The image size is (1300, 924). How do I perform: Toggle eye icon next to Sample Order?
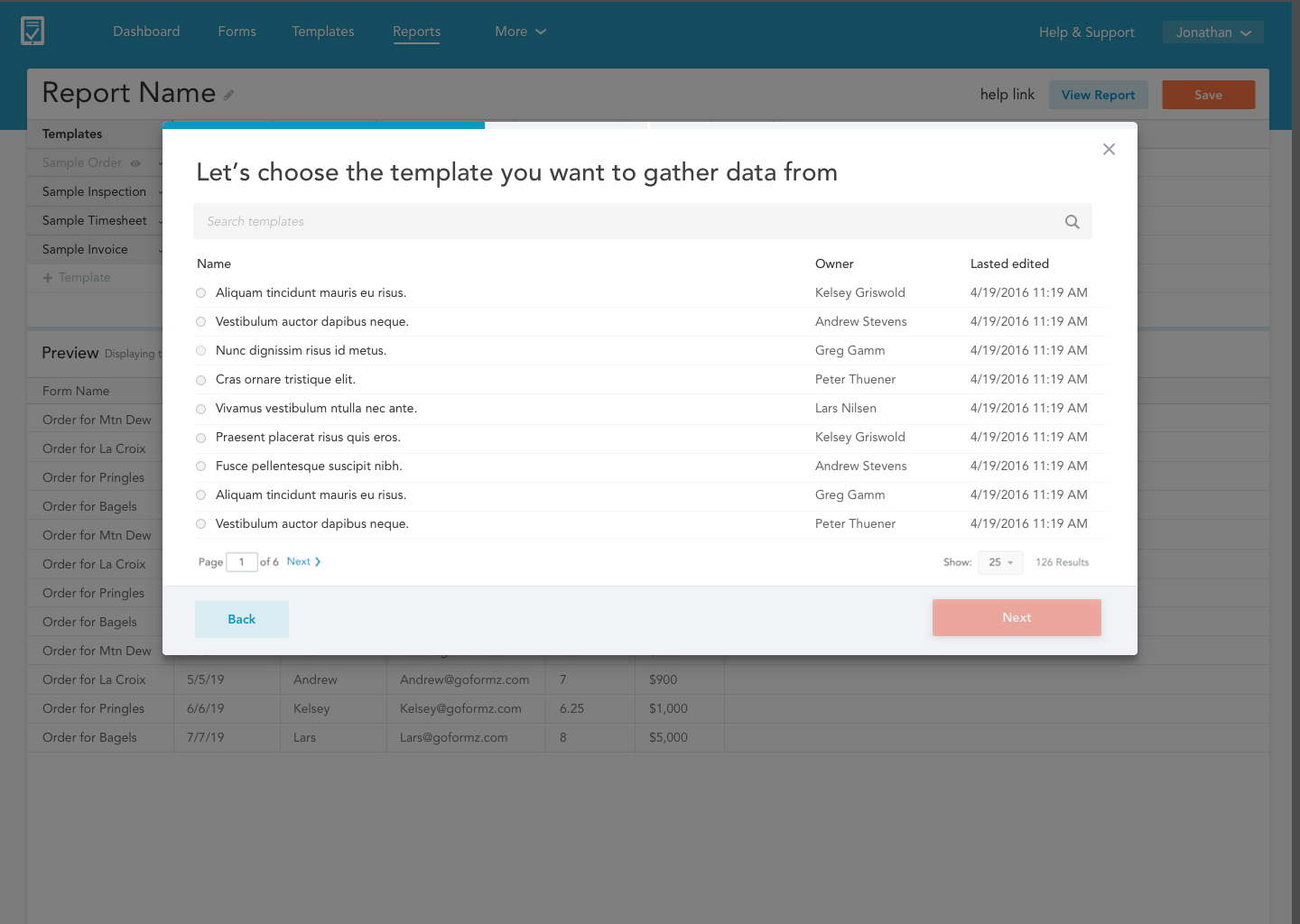click(x=135, y=163)
